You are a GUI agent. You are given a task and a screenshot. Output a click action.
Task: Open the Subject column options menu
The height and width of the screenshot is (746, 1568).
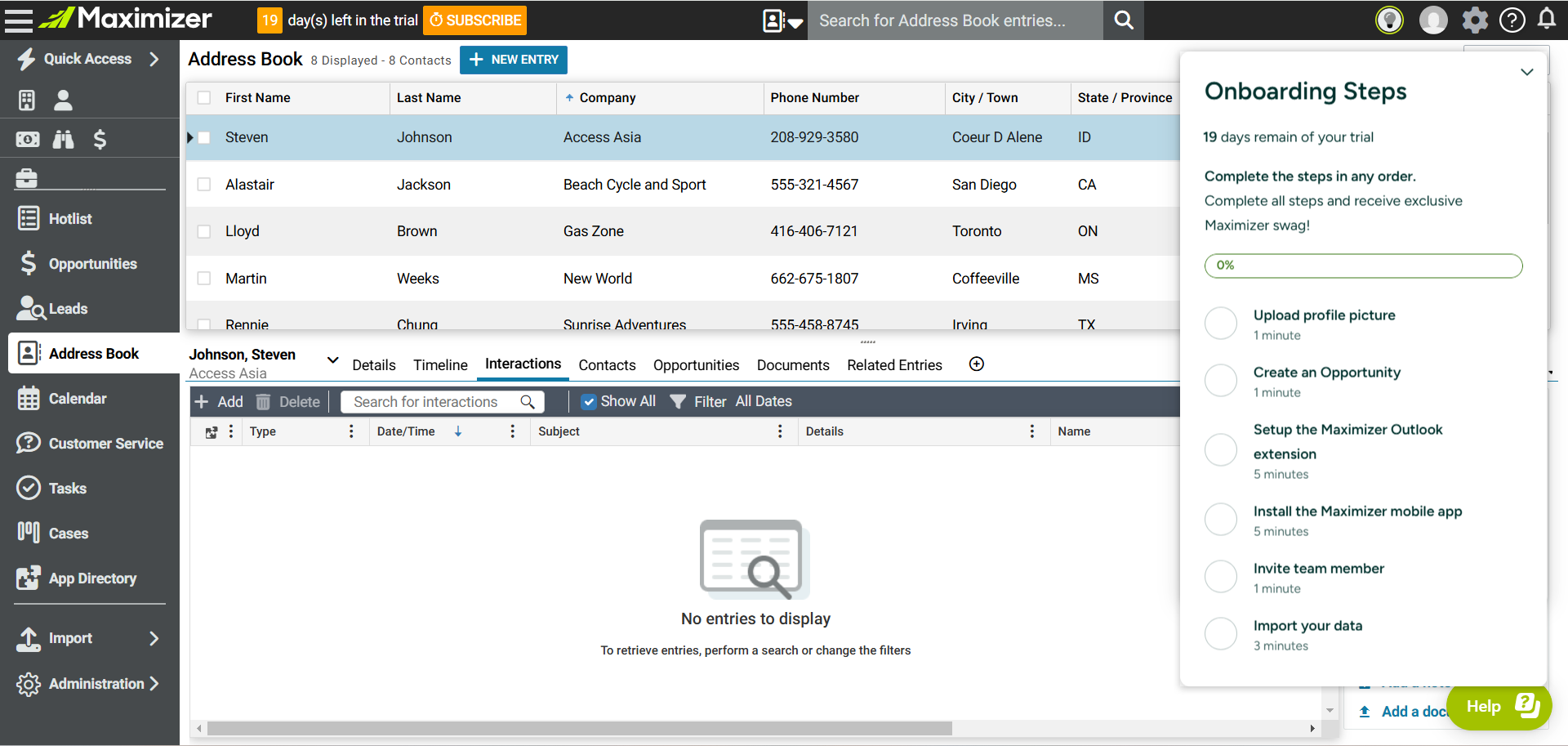780,431
